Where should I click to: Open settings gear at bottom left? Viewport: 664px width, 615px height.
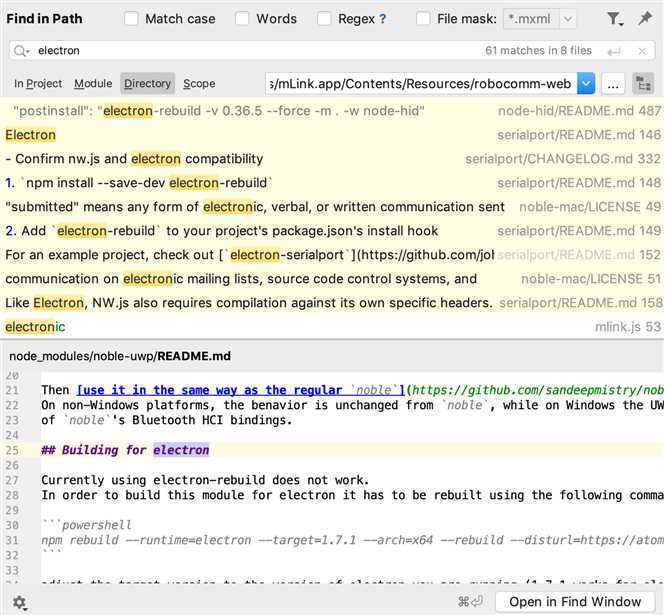[19, 602]
